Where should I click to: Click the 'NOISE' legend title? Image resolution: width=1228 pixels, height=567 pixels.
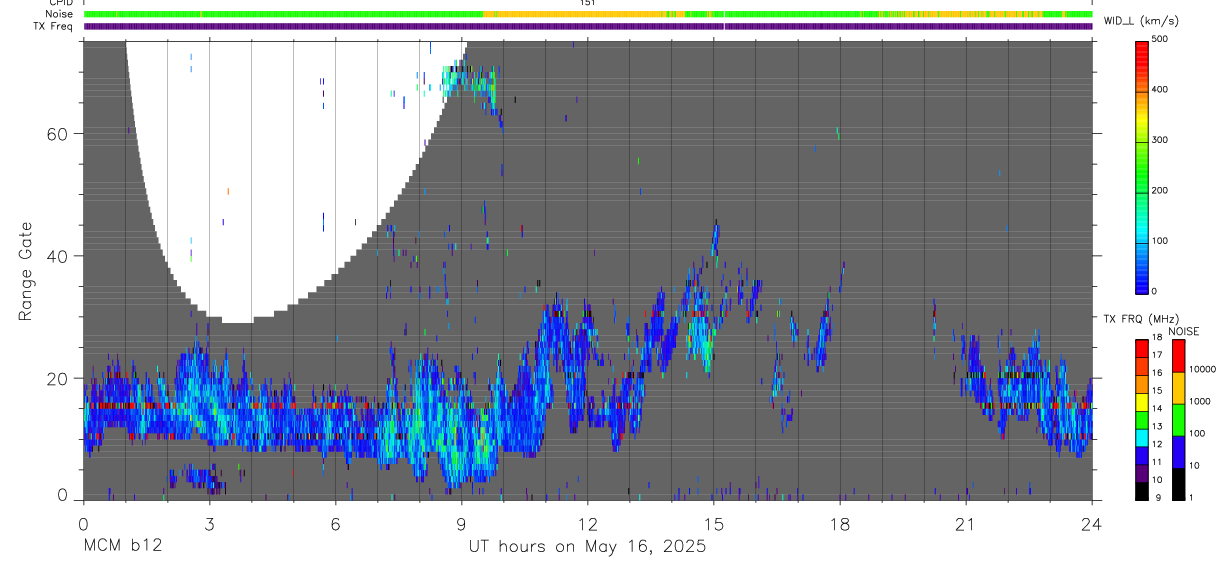[x=1184, y=331]
